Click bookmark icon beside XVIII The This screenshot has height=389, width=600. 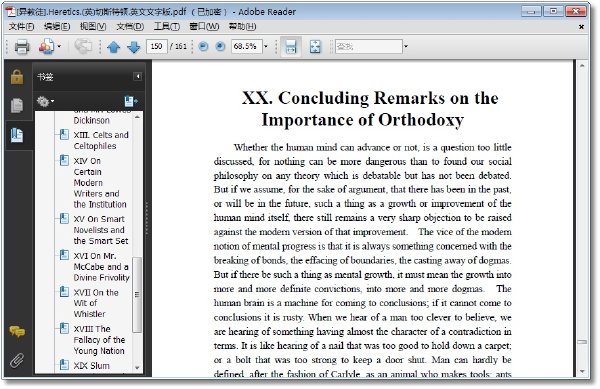[64, 329]
